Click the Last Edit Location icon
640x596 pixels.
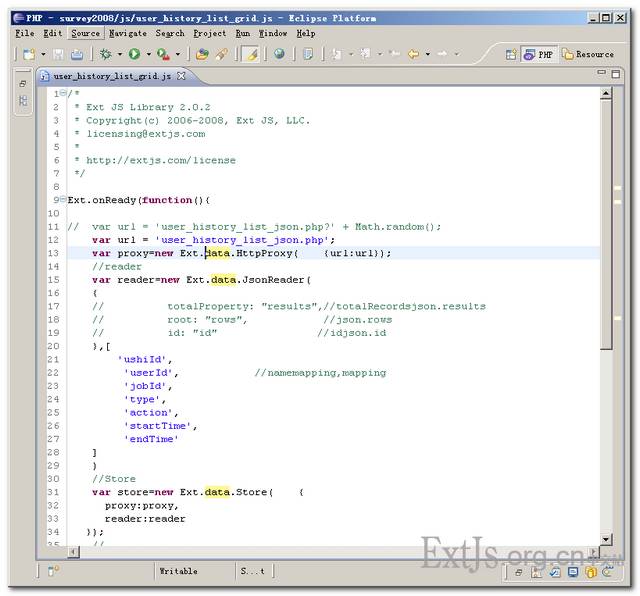point(394,54)
